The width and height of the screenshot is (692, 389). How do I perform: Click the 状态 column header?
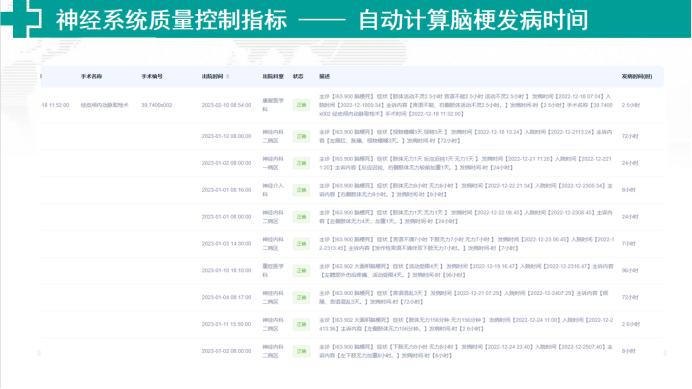[298, 76]
